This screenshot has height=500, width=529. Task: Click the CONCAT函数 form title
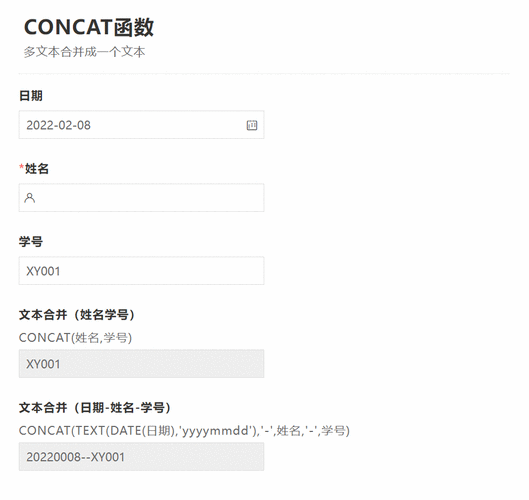tap(89, 27)
